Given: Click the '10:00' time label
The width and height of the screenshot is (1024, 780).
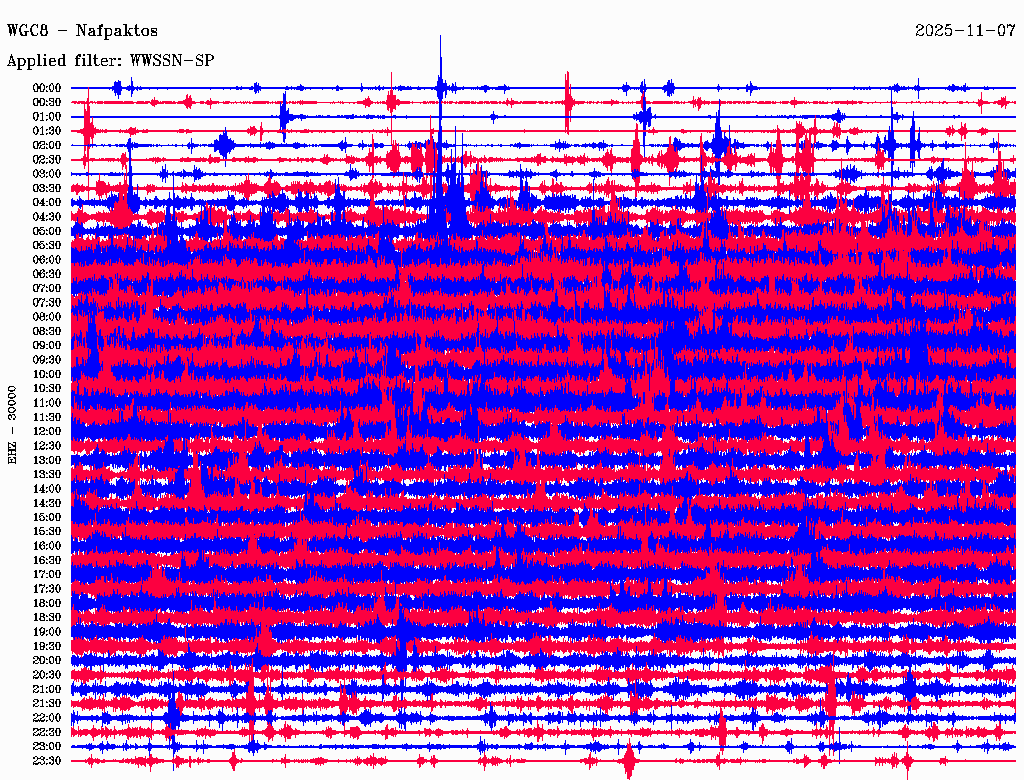Looking at the screenshot, I should [47, 374].
